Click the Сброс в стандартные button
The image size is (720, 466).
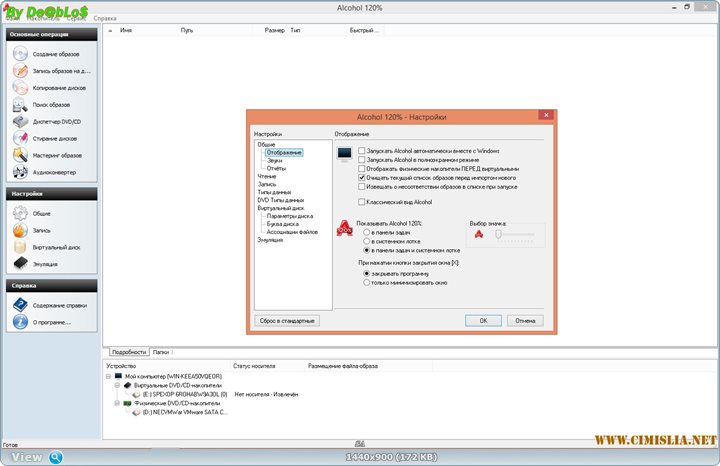[x=287, y=321]
